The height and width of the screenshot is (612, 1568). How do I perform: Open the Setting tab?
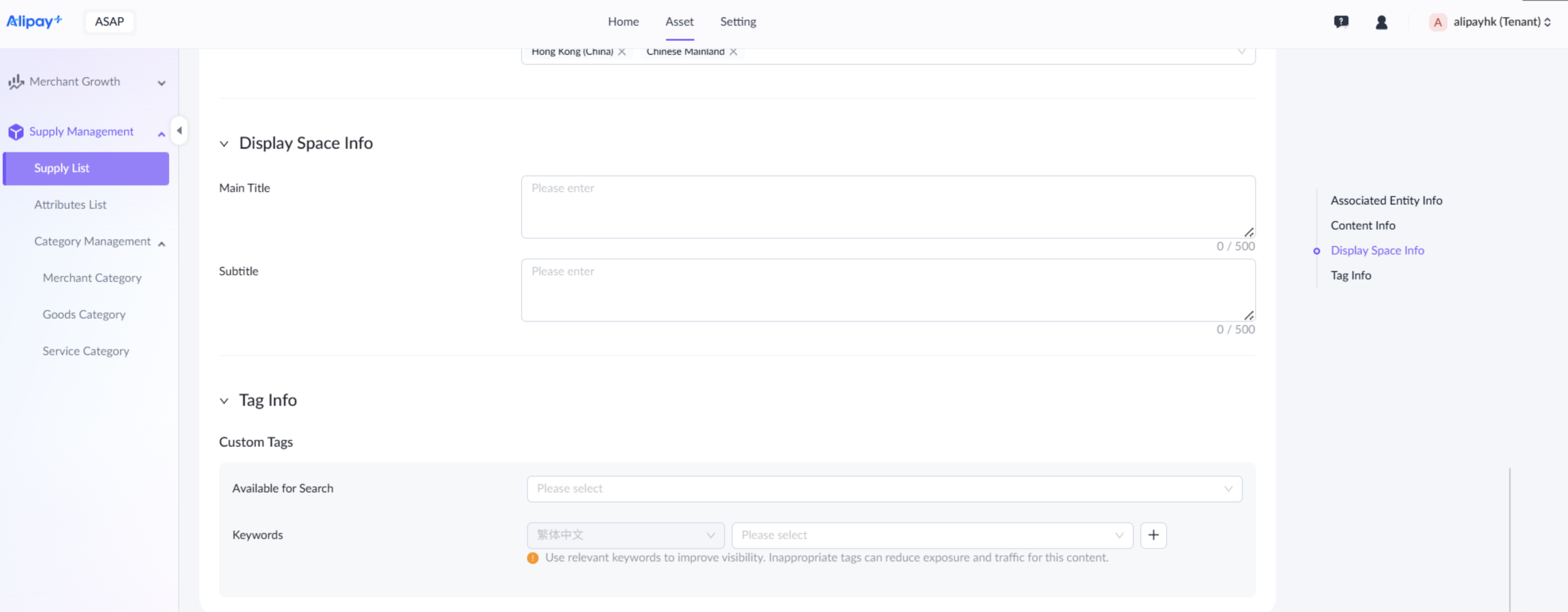click(738, 22)
